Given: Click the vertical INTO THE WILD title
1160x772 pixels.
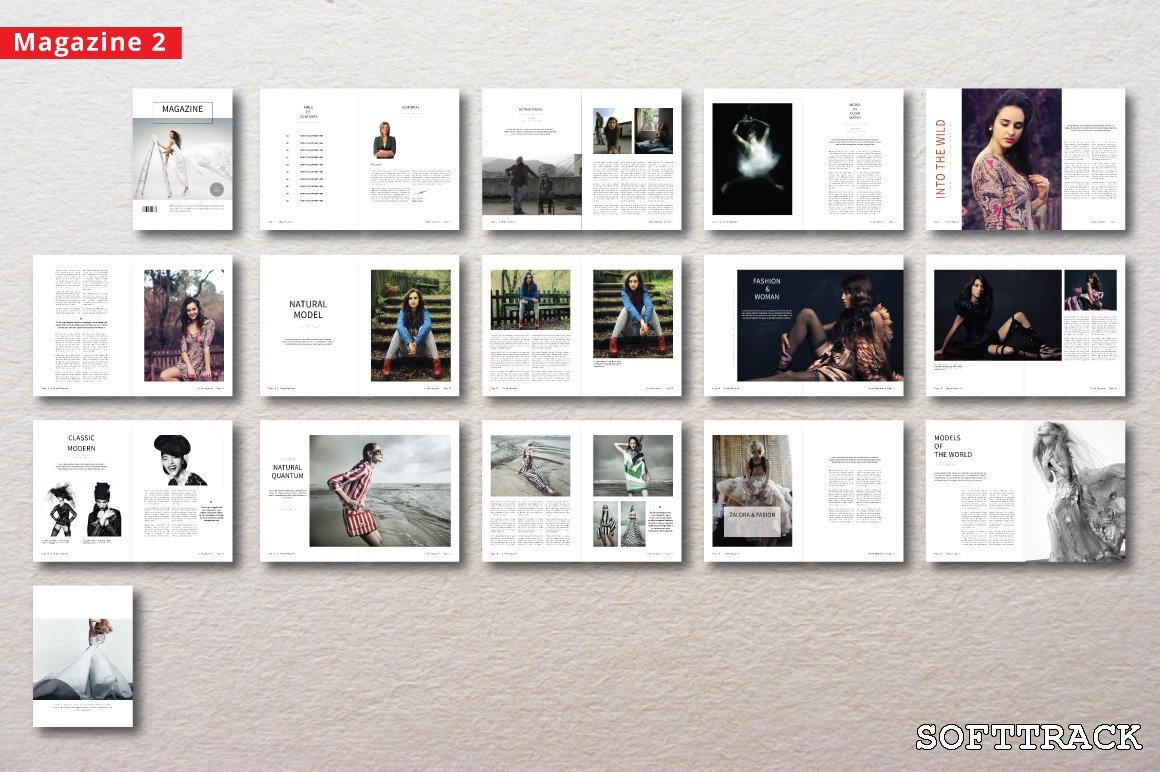Looking at the screenshot, I should [941, 159].
